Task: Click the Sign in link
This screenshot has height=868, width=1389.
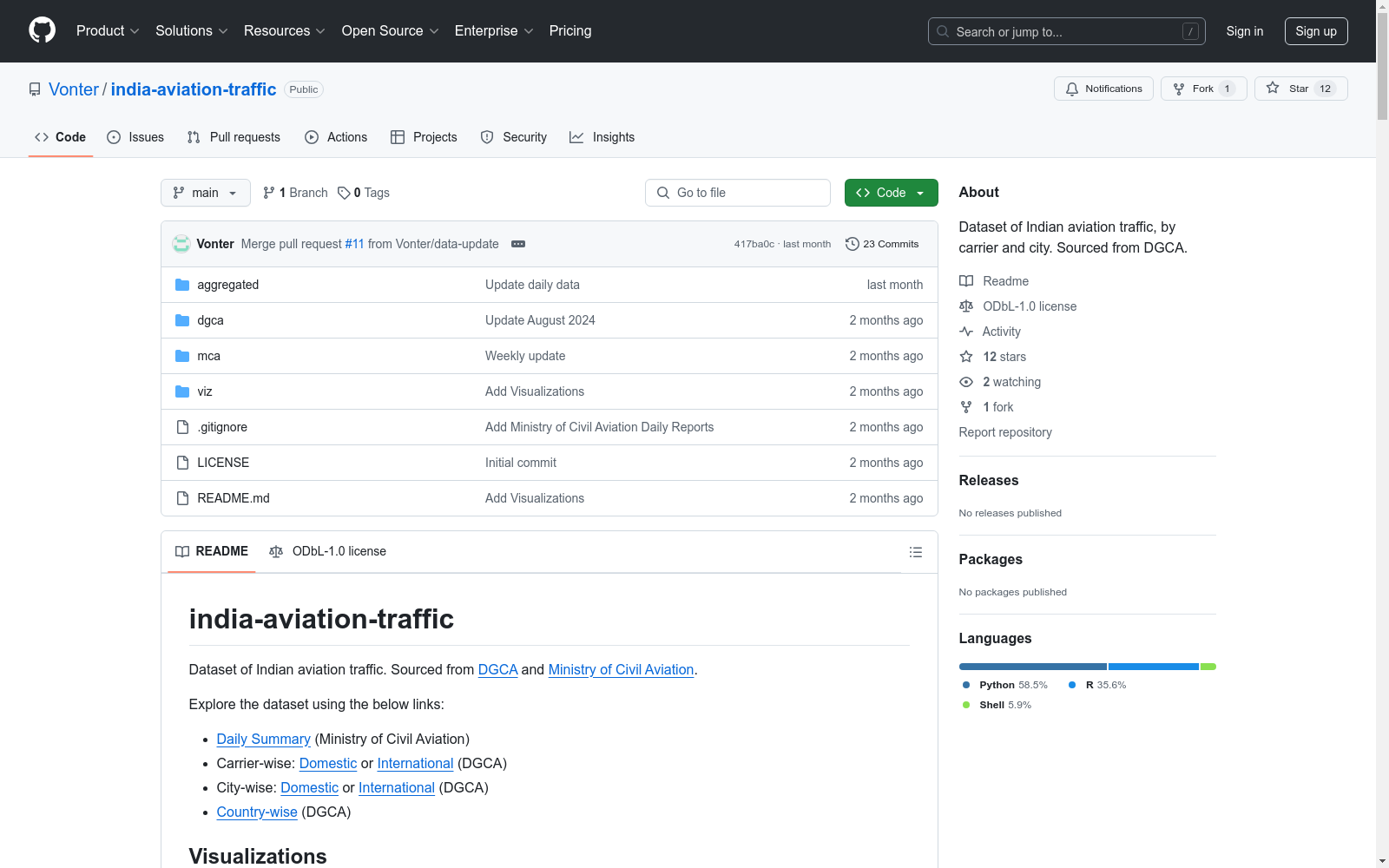Action: 1245,31
